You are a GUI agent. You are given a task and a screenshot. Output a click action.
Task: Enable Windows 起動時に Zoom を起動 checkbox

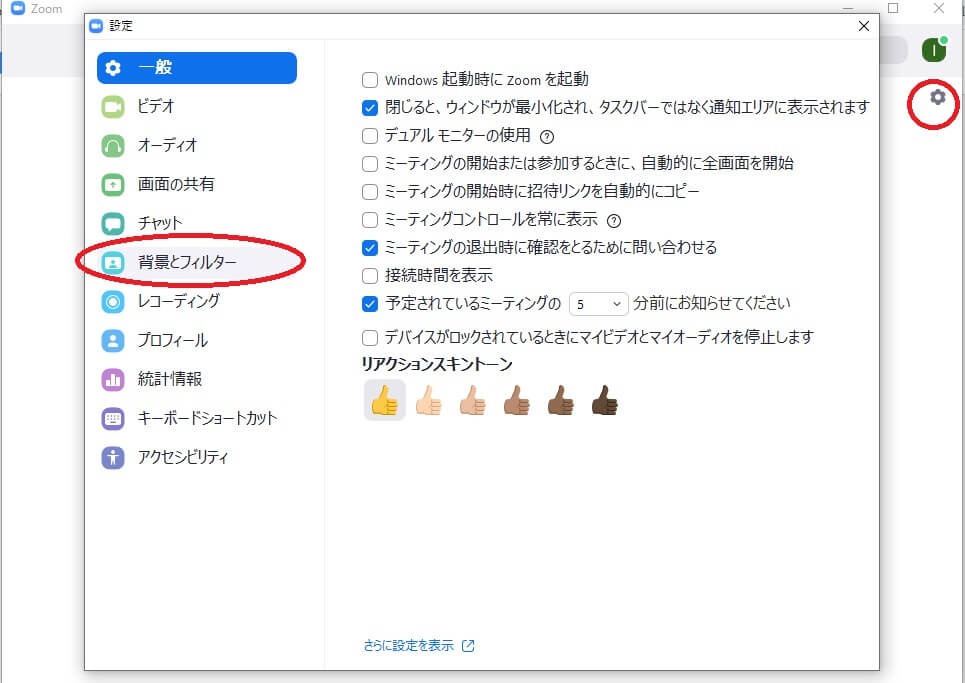[370, 79]
